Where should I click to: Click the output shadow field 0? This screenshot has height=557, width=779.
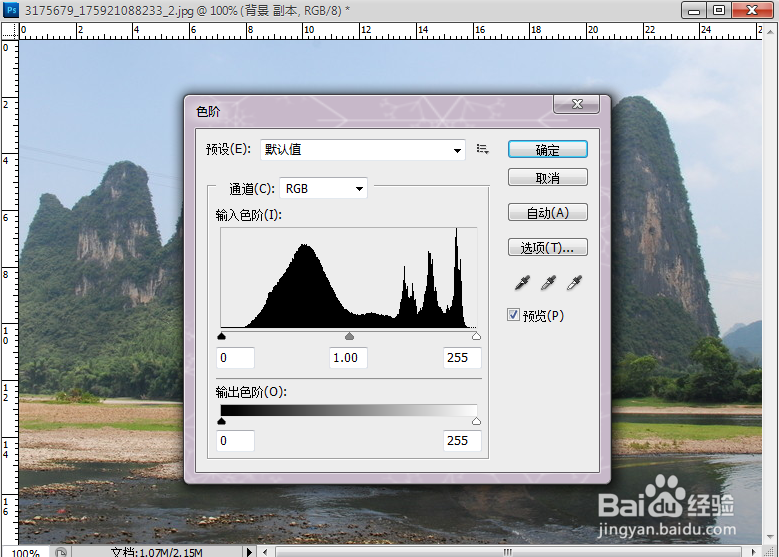[x=235, y=441]
